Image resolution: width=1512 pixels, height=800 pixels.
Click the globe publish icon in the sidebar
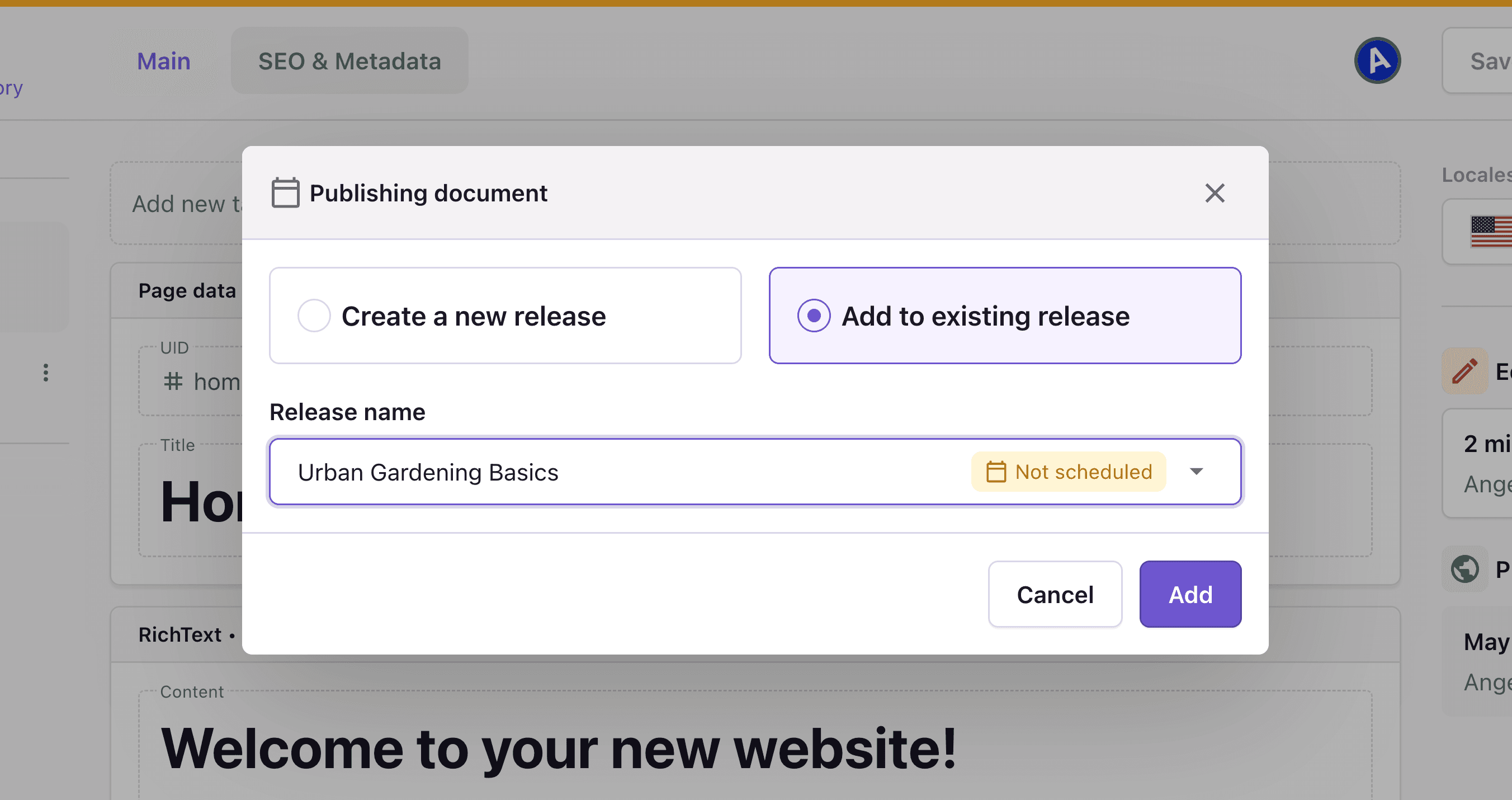point(1464,568)
